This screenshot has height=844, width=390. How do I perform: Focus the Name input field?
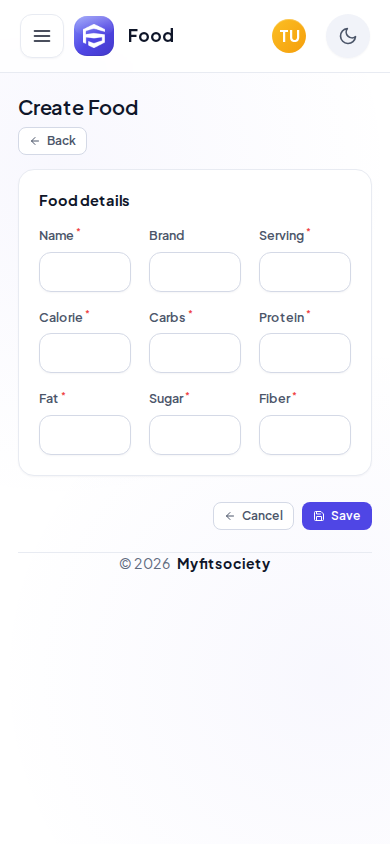[x=85, y=272]
